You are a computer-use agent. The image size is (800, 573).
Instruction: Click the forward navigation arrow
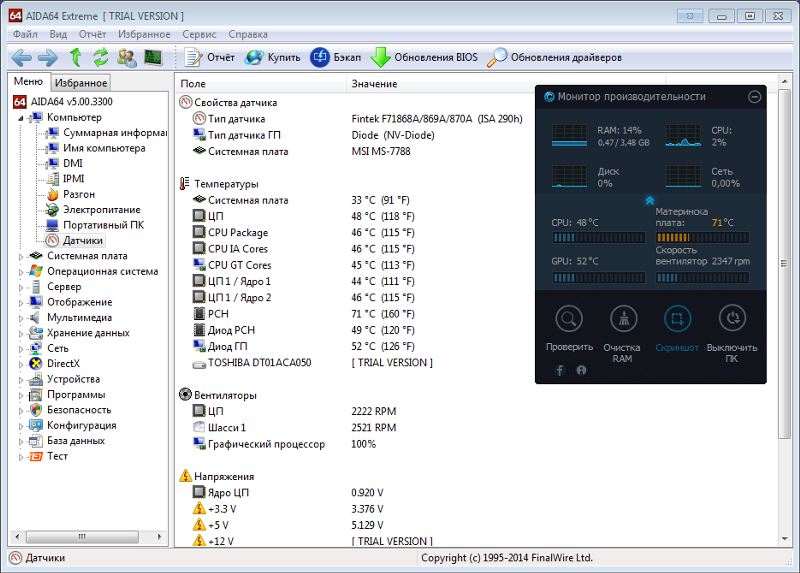[x=48, y=58]
